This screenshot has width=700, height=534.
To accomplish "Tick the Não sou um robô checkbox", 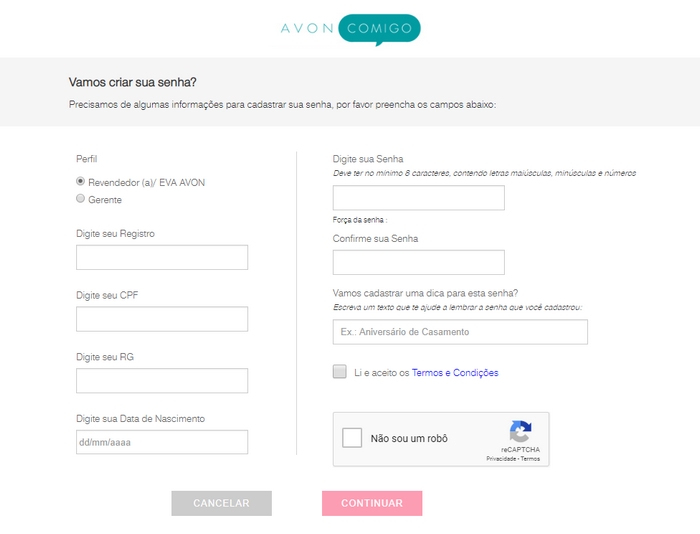I will [x=352, y=438].
